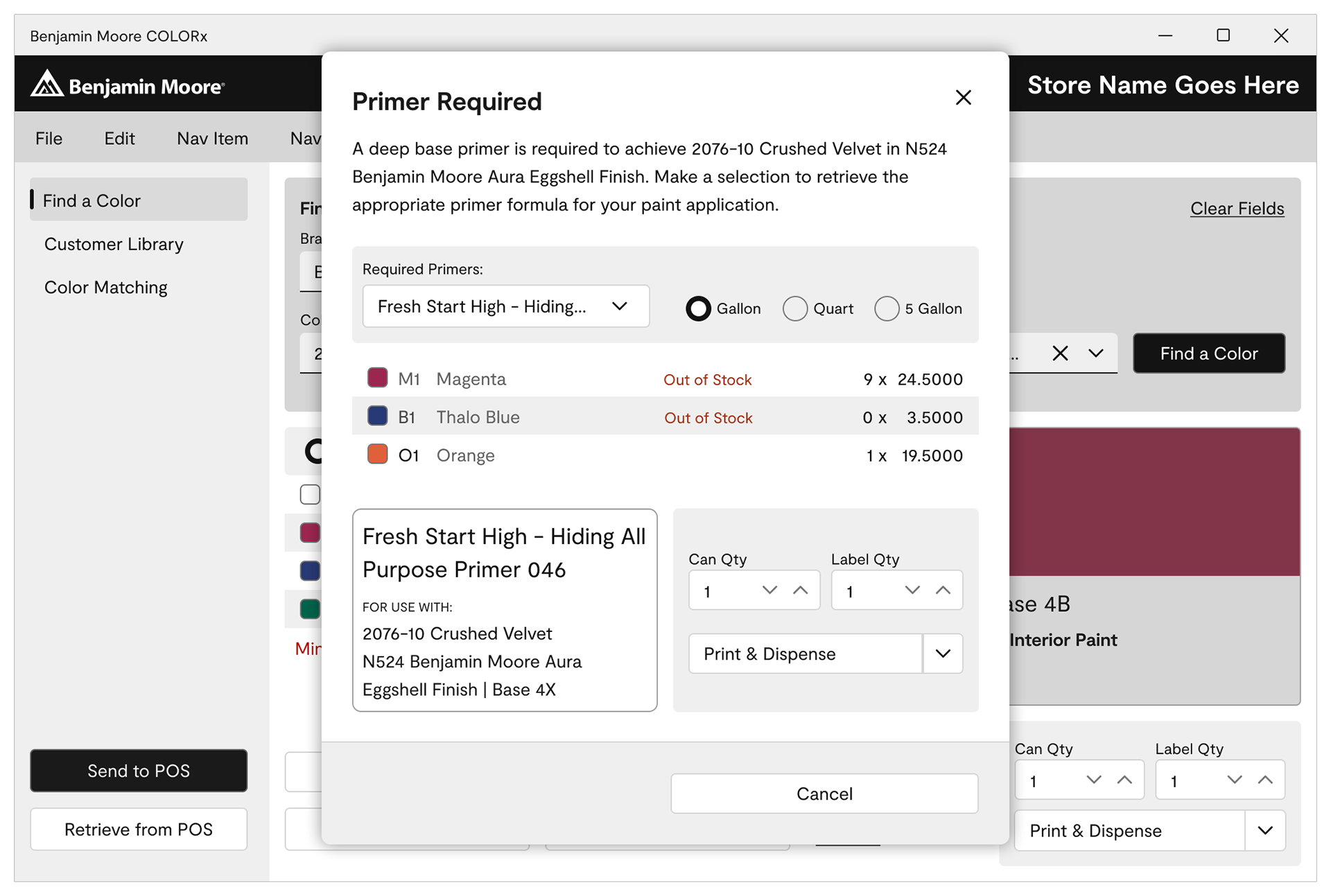This screenshot has height=896, width=1331.
Task: Increase background Label Qty up arrow
Action: tap(1265, 780)
